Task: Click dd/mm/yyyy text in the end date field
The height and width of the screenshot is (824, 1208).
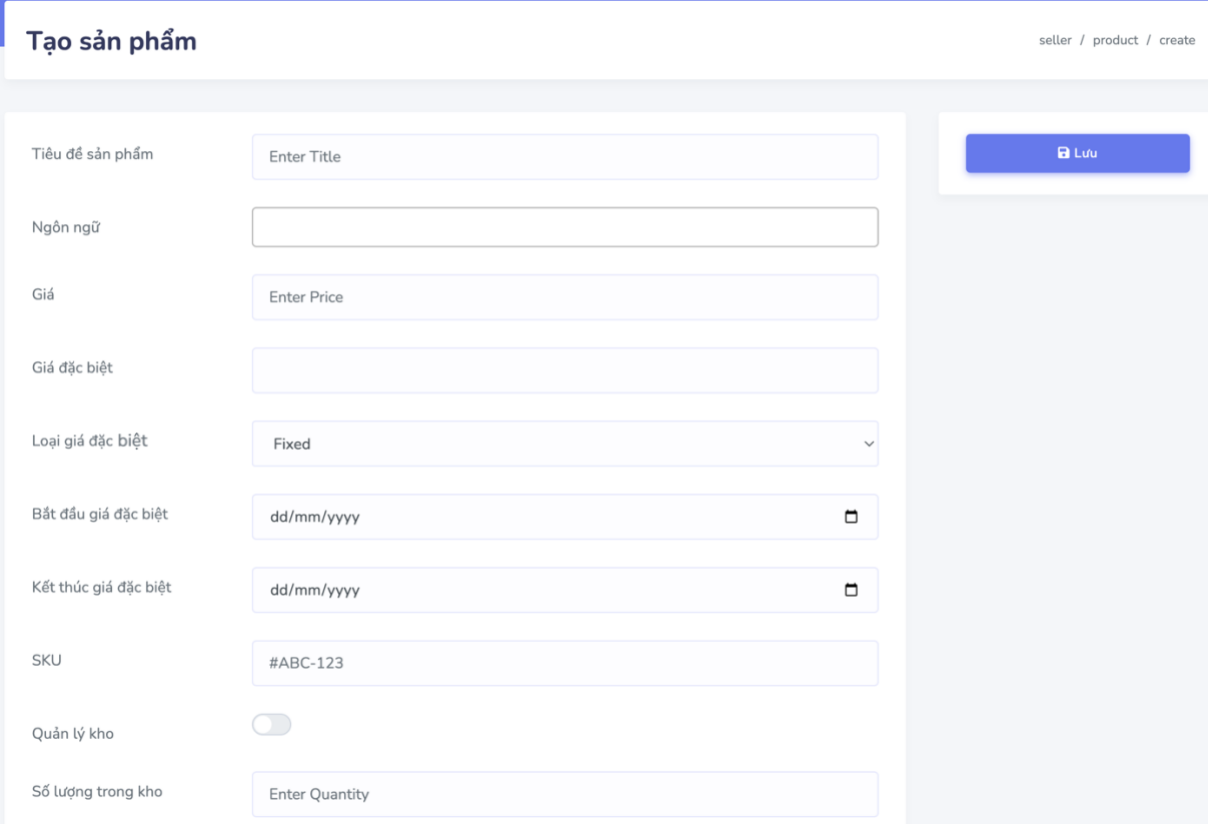Action: pyautogui.click(x=315, y=591)
